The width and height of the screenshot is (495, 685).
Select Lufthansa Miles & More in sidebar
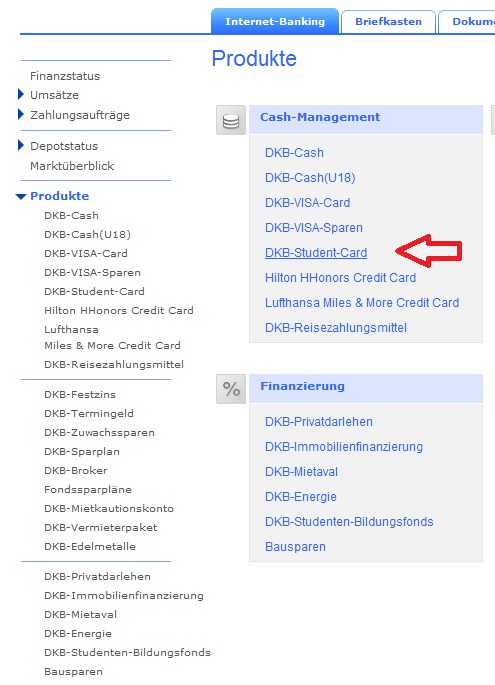point(112,337)
